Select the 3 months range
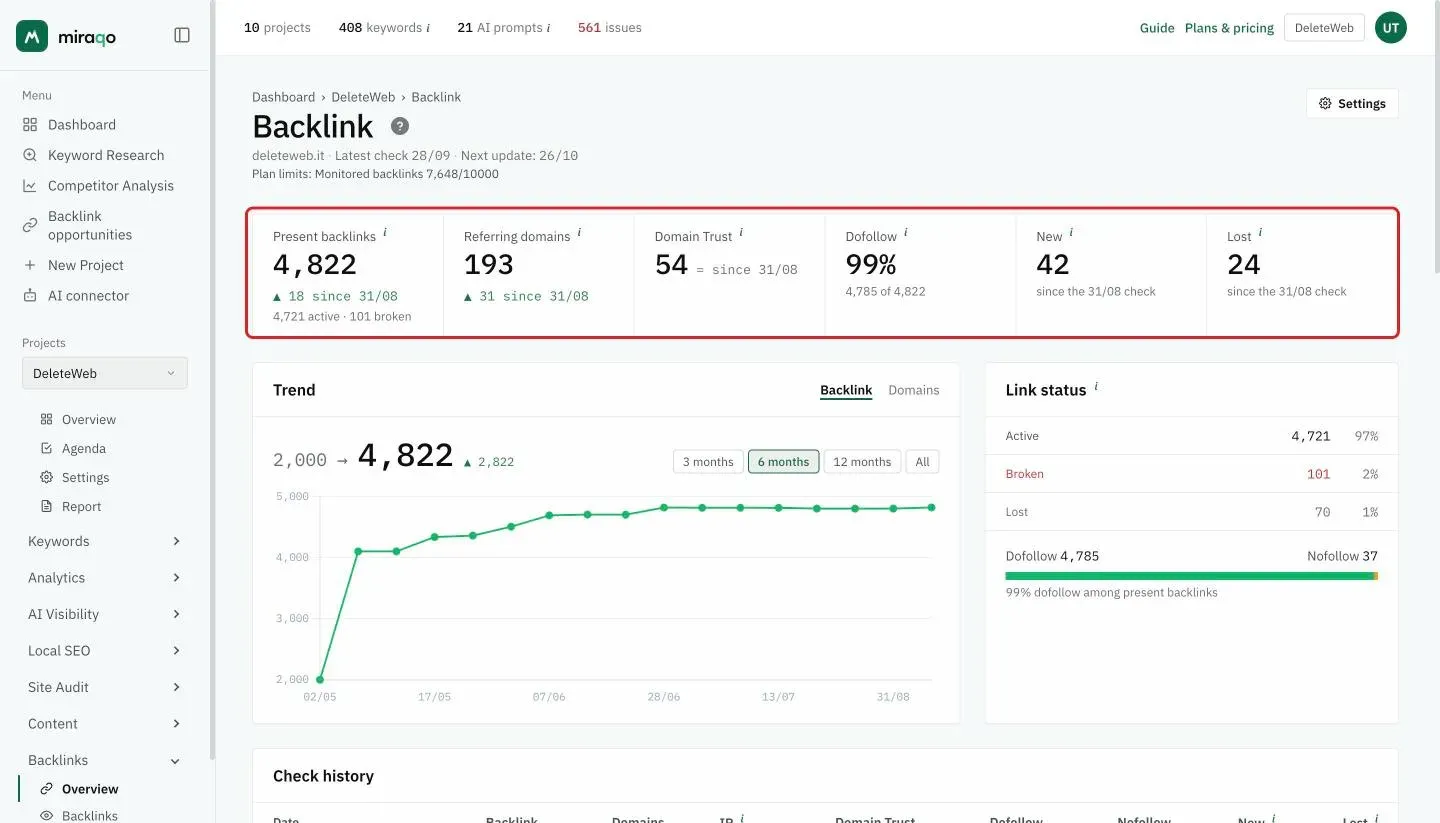The height and width of the screenshot is (823, 1440). point(708,462)
